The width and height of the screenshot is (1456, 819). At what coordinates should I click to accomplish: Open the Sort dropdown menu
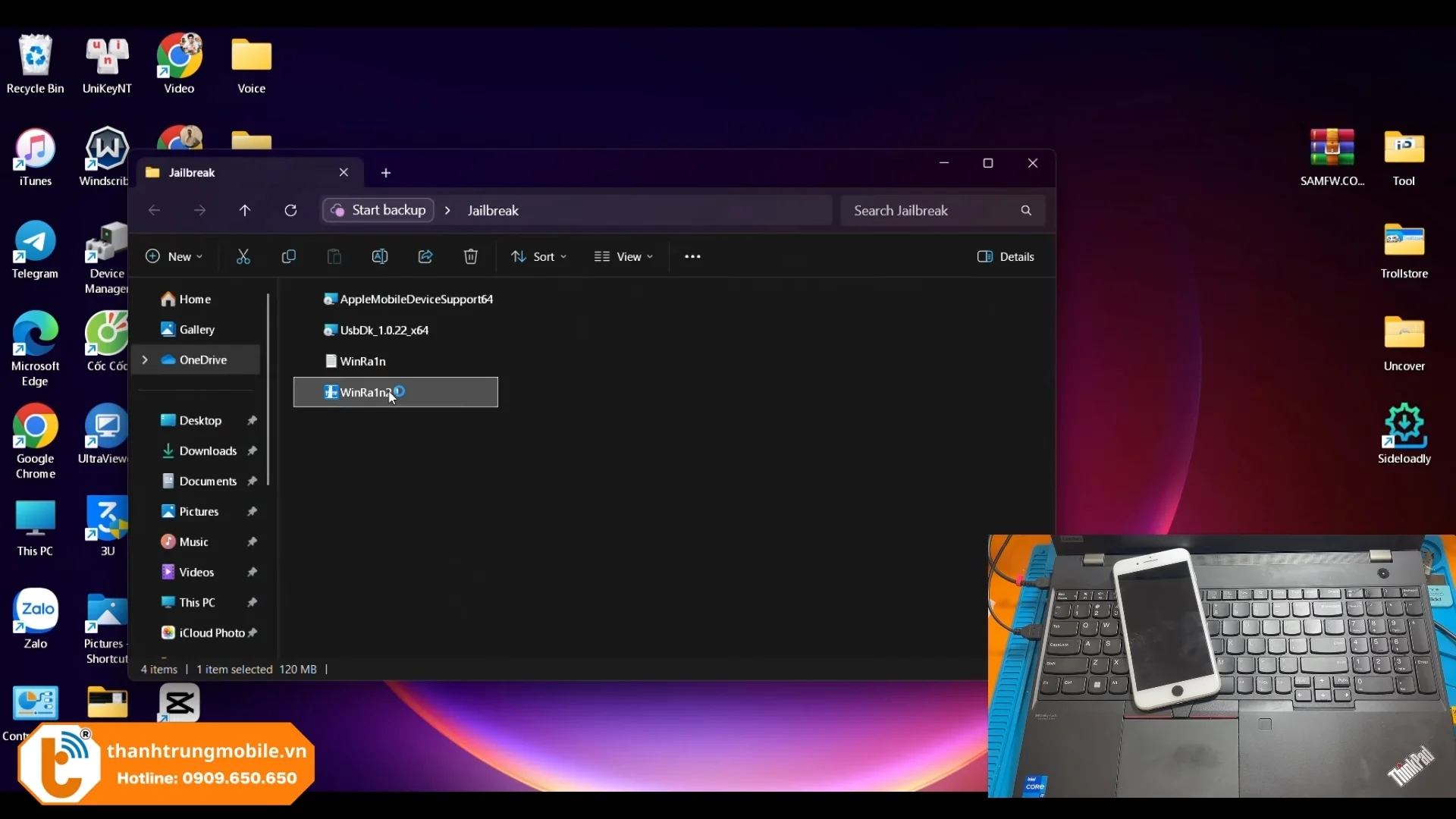click(539, 257)
